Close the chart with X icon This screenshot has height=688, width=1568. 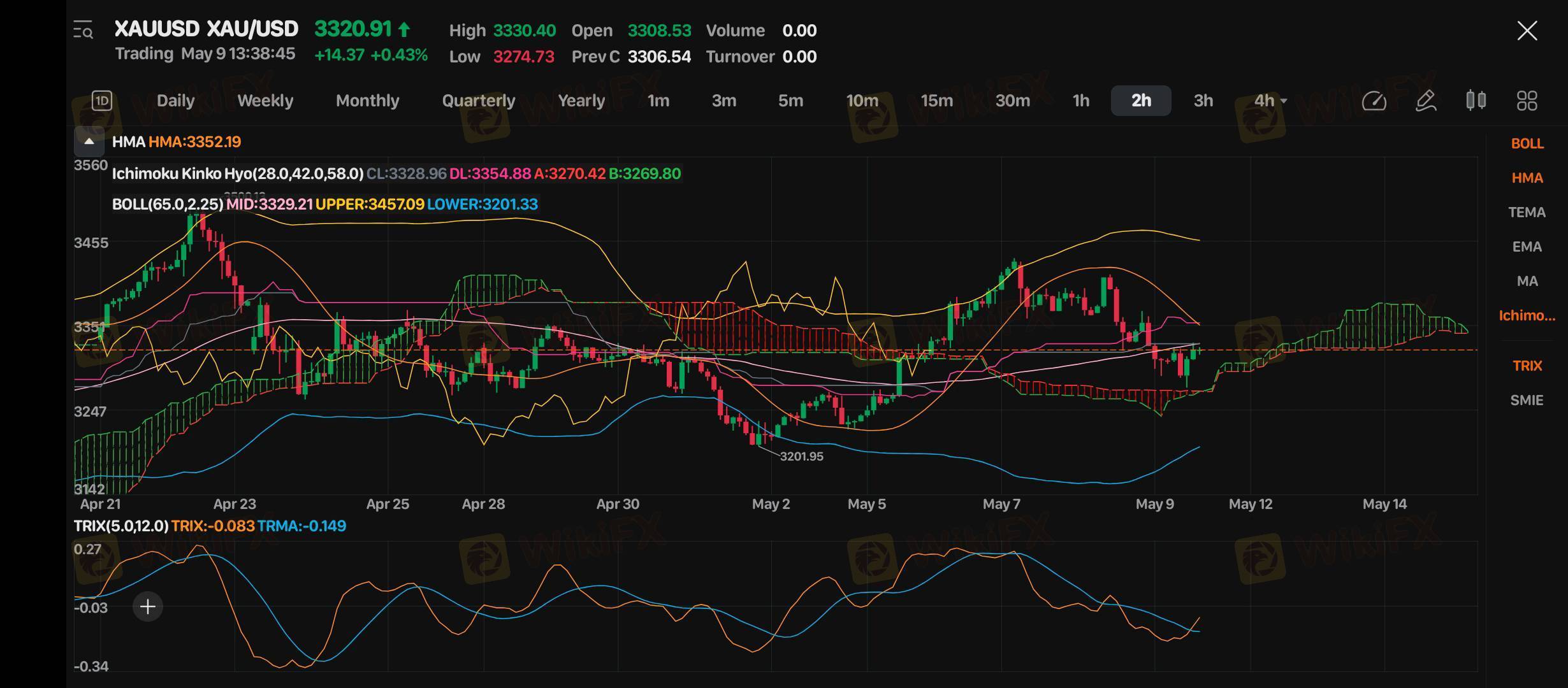pyautogui.click(x=1527, y=31)
